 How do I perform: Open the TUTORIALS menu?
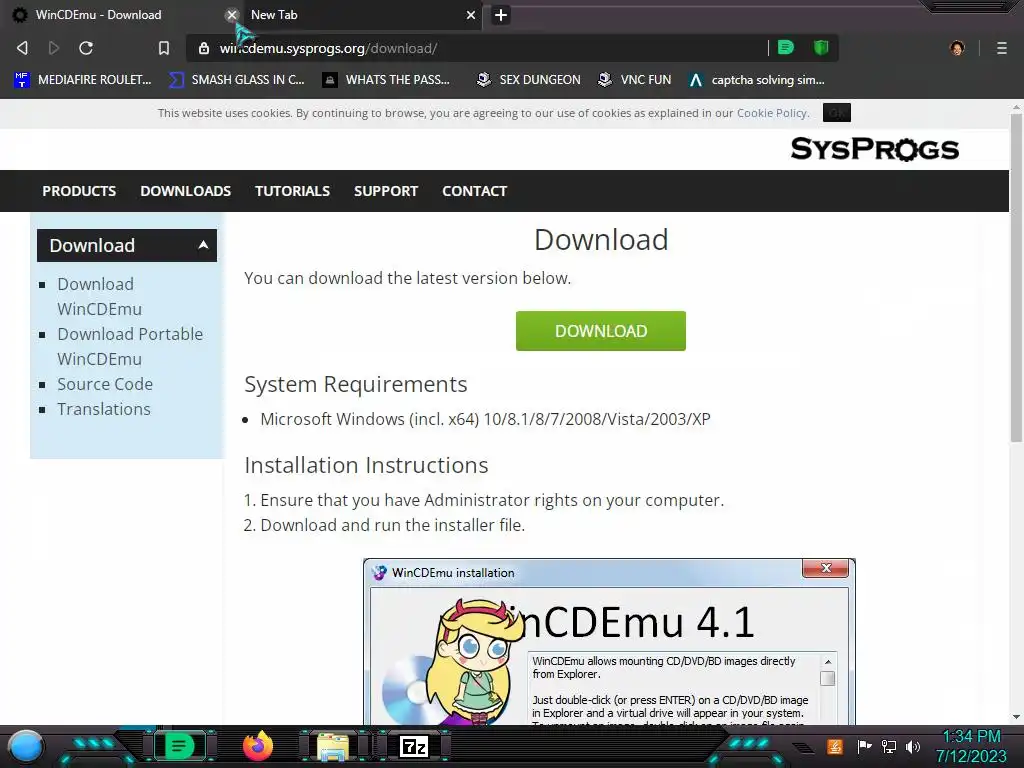293,191
